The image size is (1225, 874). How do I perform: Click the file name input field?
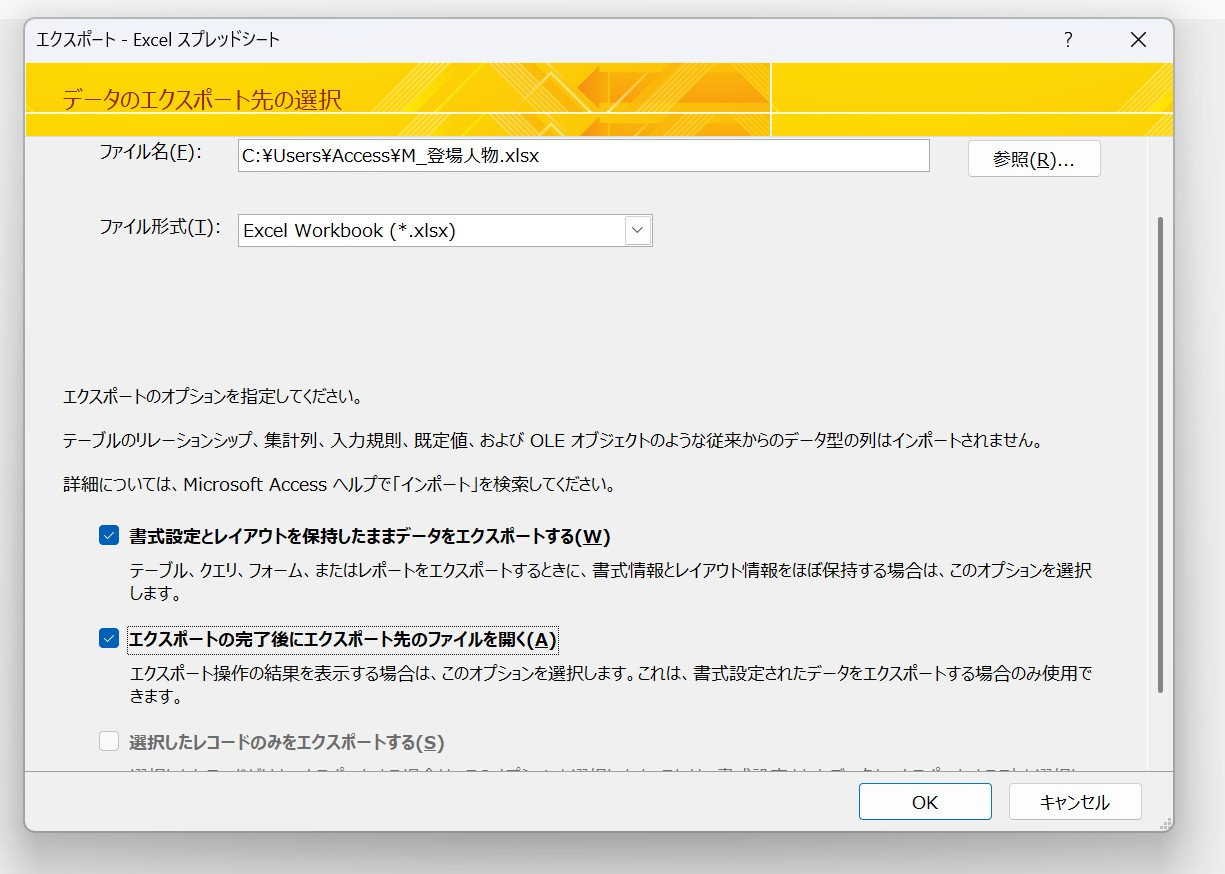[x=583, y=156]
